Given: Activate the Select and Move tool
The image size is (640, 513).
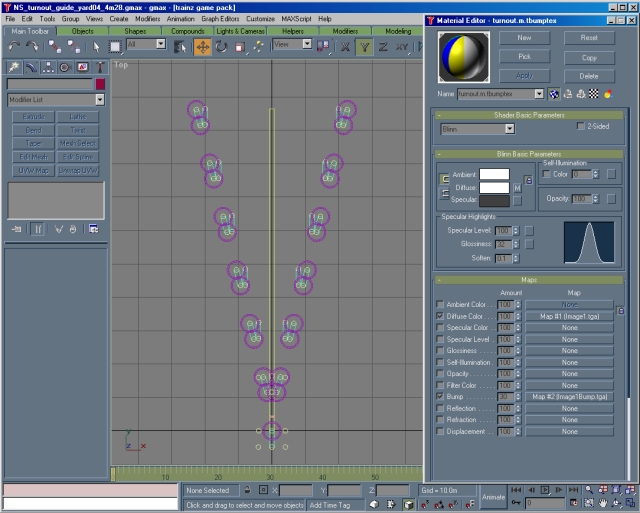Looking at the screenshot, I should pos(202,47).
